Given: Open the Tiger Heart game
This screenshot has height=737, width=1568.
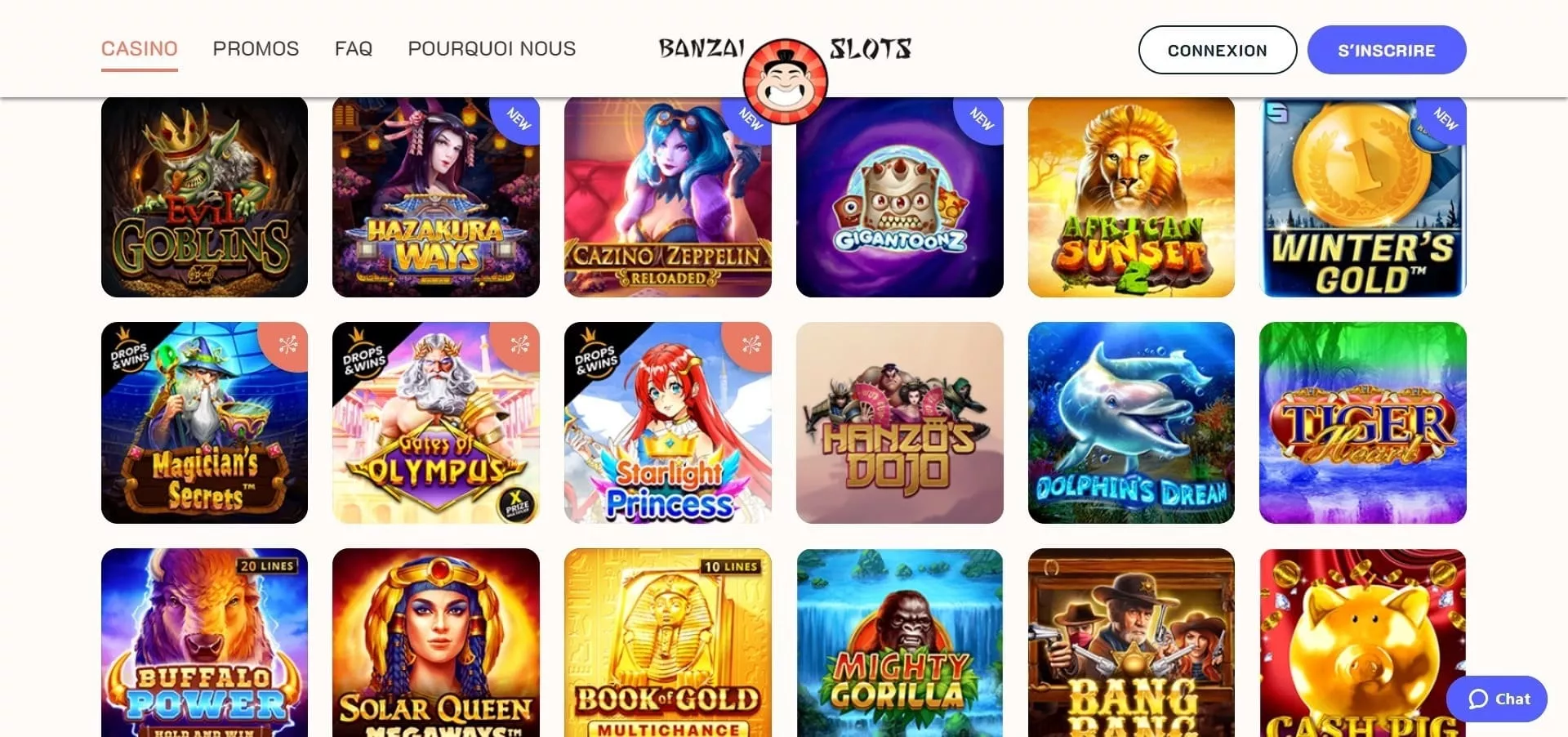Looking at the screenshot, I should (x=1362, y=422).
